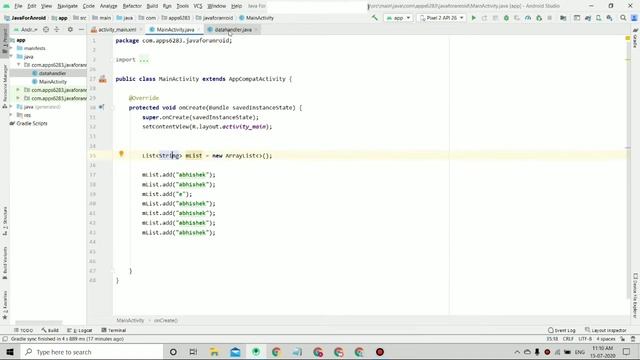The height and width of the screenshot is (360, 640).
Task: Click the Collapse All icon in the Project panel
Action: 57,29
